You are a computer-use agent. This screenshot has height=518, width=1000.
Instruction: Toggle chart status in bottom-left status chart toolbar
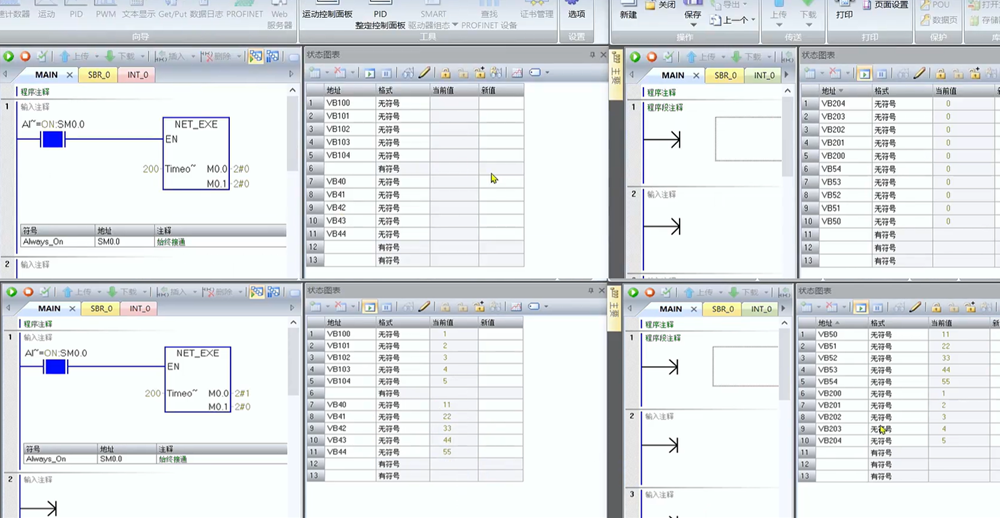click(x=369, y=307)
